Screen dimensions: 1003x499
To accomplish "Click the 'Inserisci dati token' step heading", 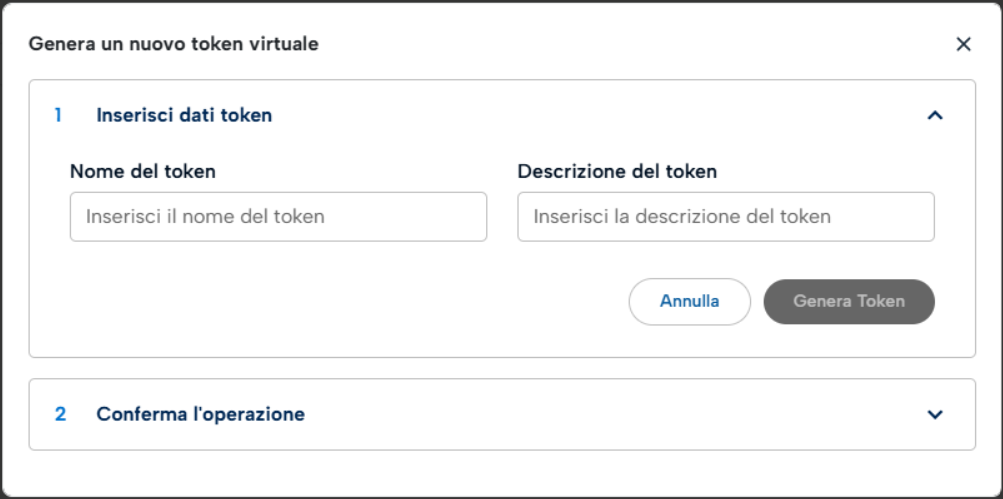I will (x=184, y=115).
